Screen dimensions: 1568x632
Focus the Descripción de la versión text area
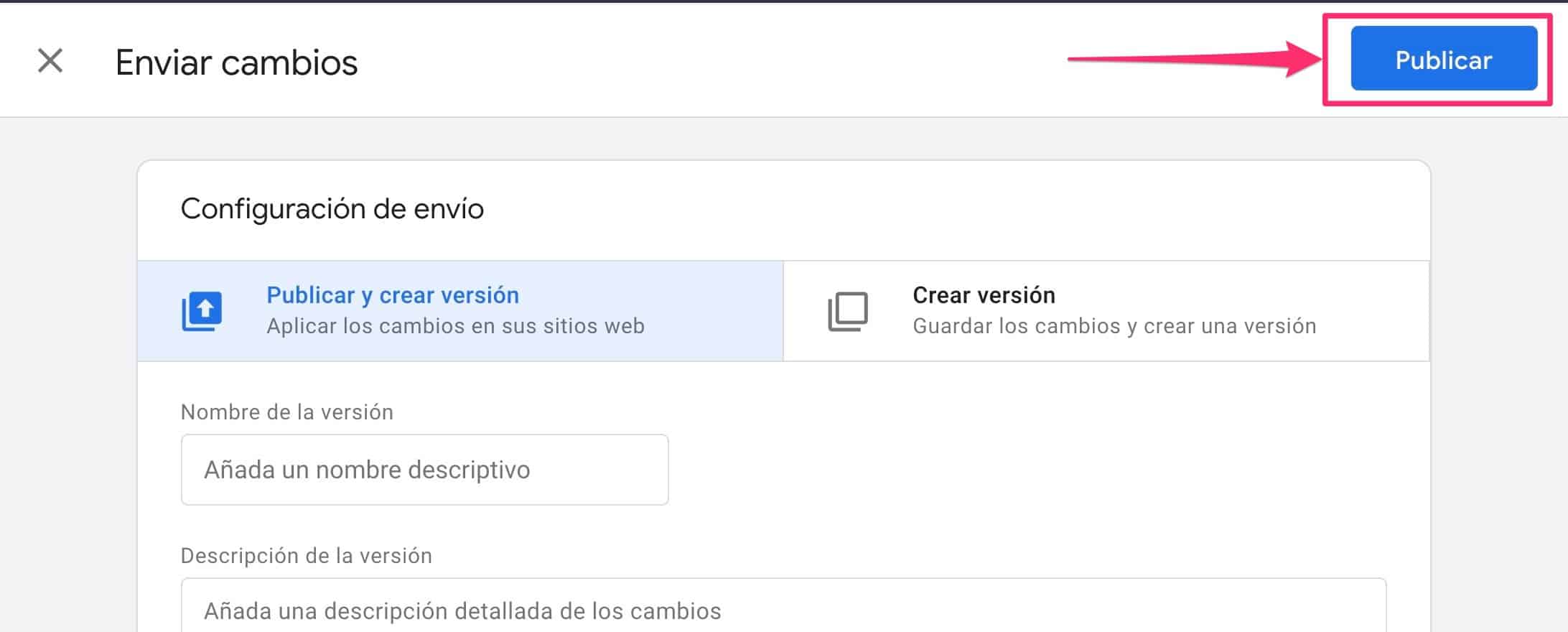tap(783, 605)
